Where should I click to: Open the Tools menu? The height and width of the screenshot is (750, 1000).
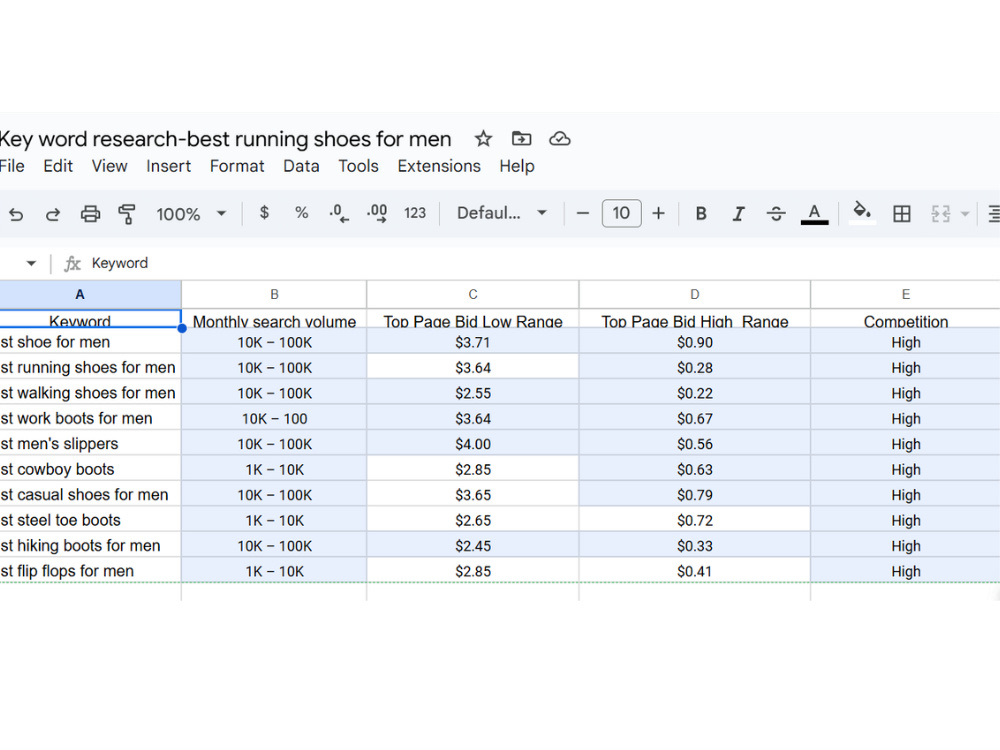[x=358, y=166]
